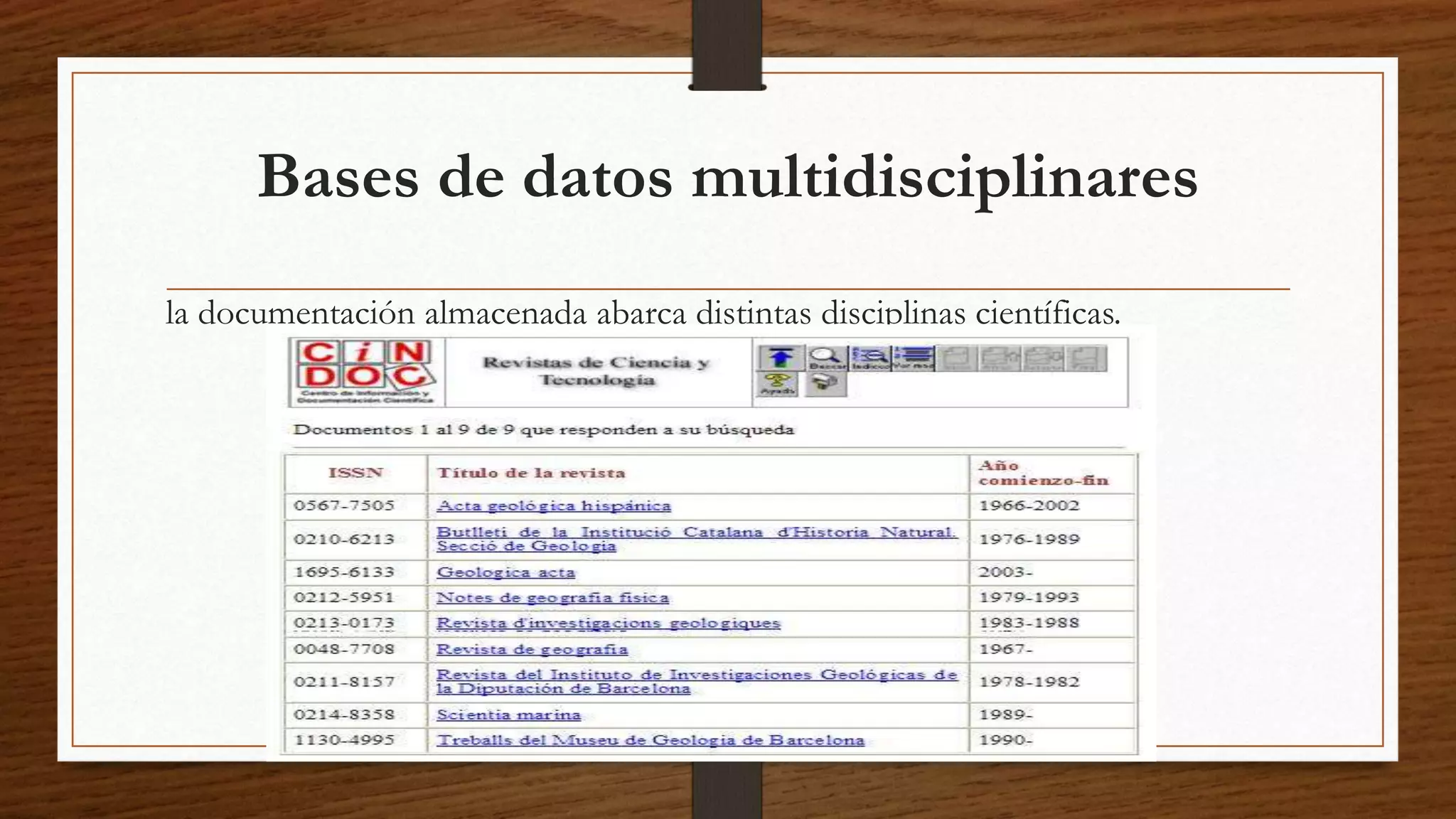Click the years 1966-2002 cell
The image size is (1456, 819).
(x=1053, y=505)
